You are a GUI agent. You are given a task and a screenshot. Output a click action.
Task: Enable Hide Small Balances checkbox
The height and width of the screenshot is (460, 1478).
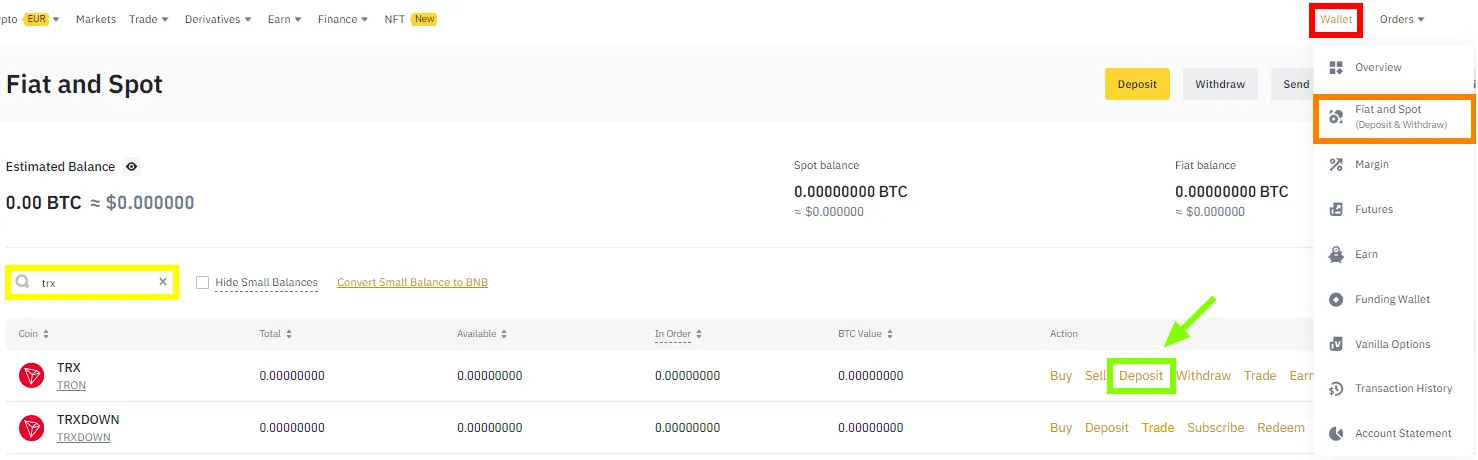(x=203, y=283)
